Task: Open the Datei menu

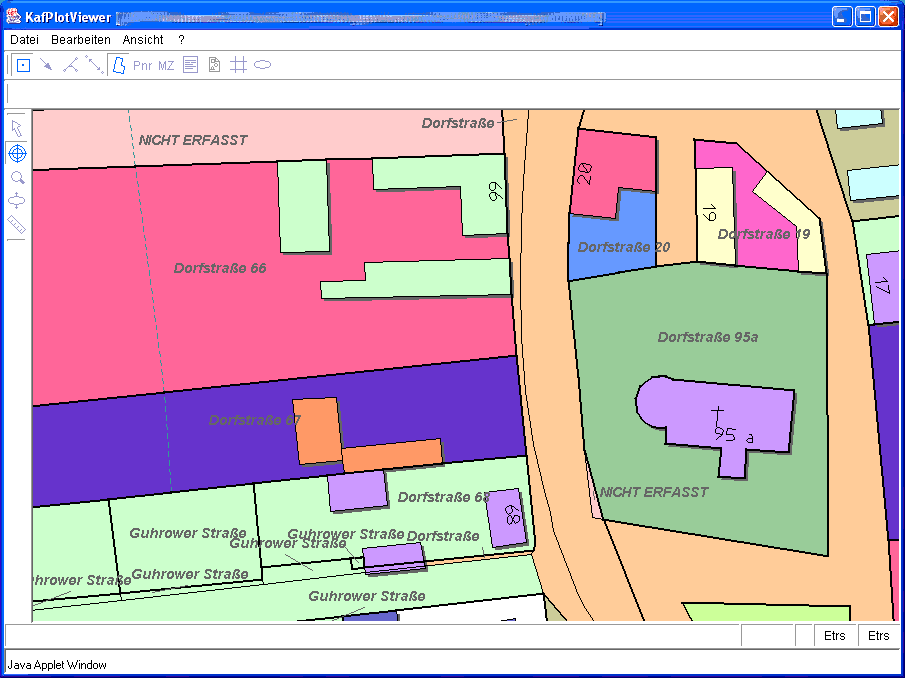Action: (24, 39)
